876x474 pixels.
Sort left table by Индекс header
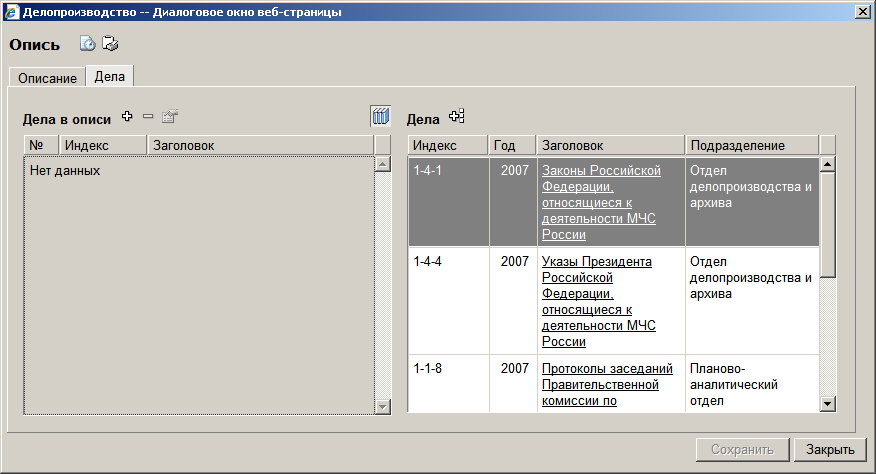(103, 145)
